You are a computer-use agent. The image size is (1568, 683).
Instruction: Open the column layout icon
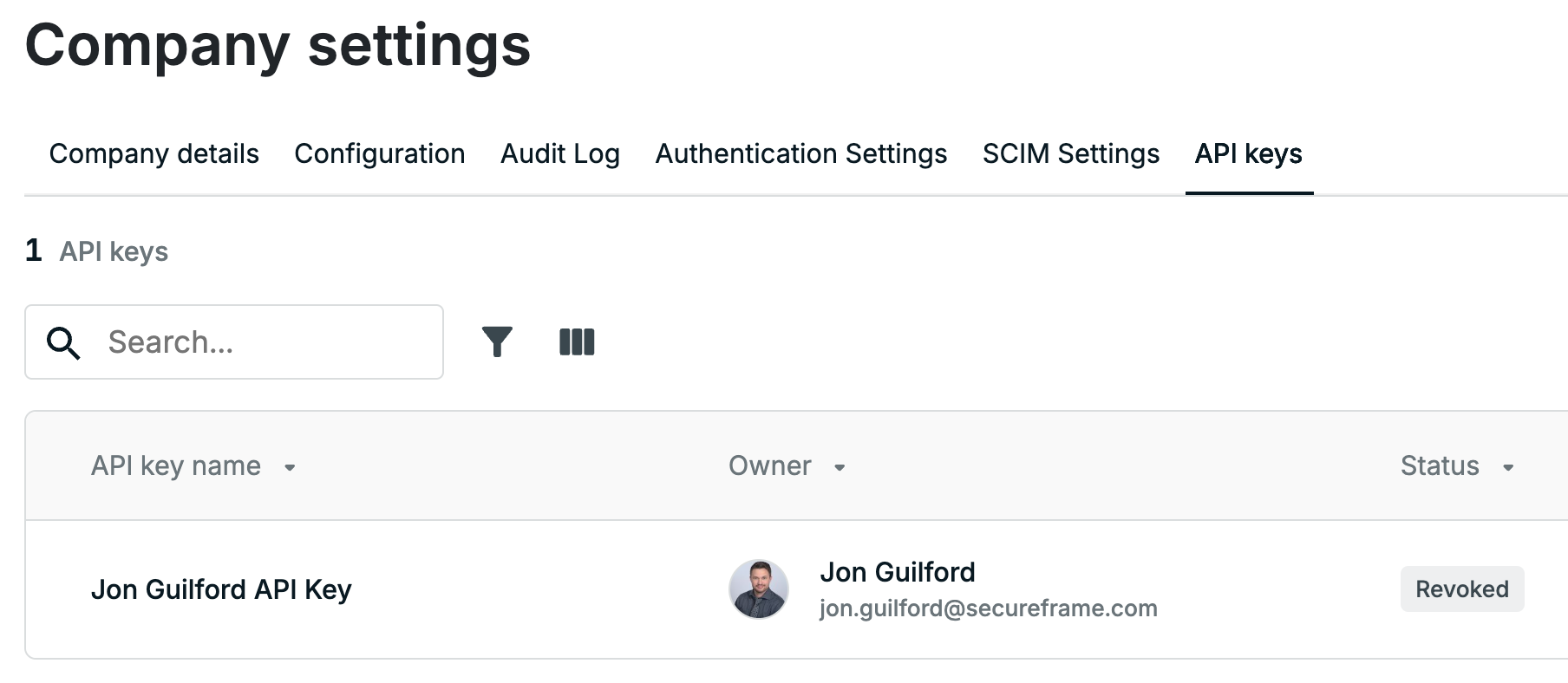click(577, 341)
